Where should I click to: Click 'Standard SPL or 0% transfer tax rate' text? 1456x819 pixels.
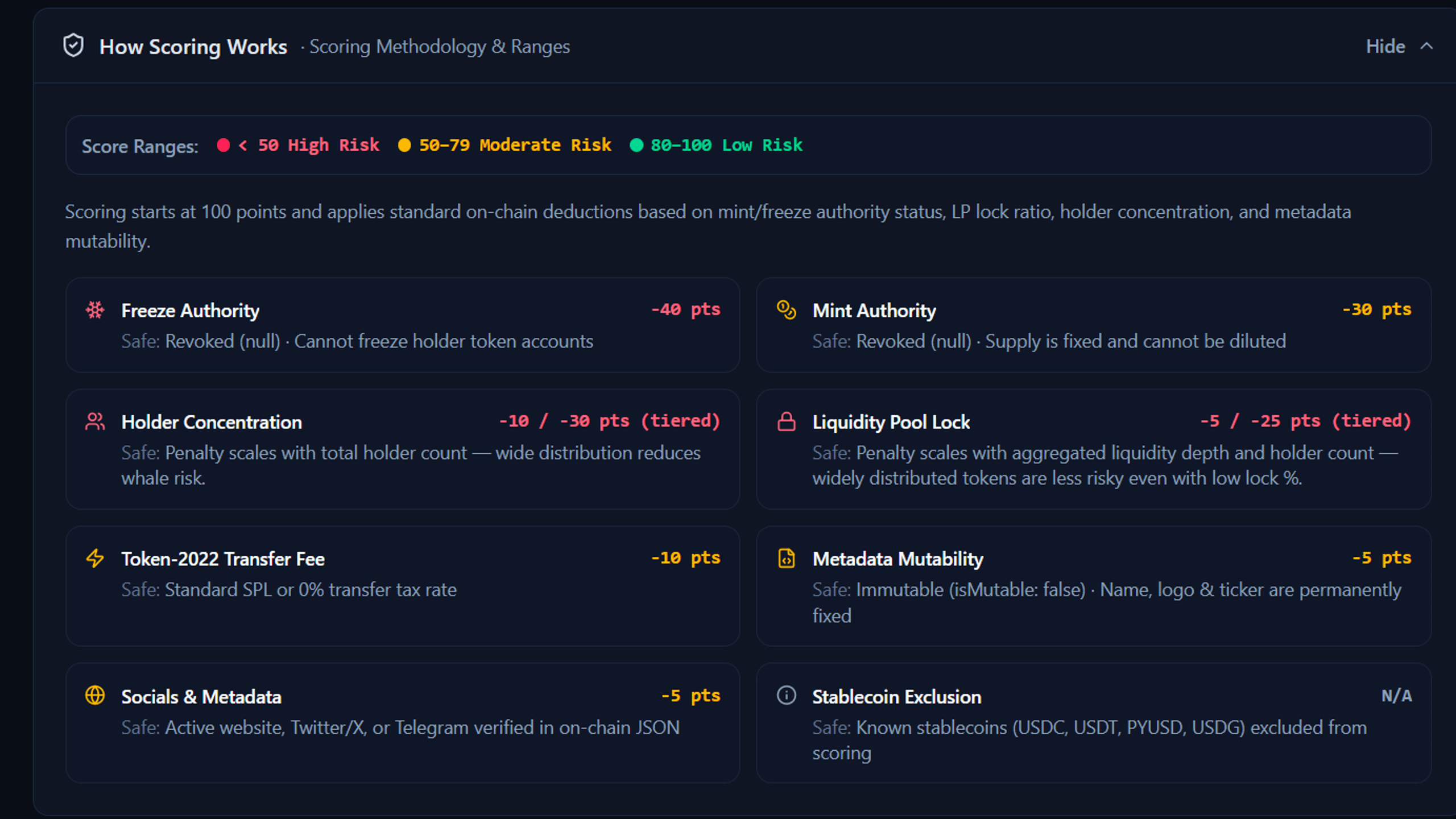(311, 590)
